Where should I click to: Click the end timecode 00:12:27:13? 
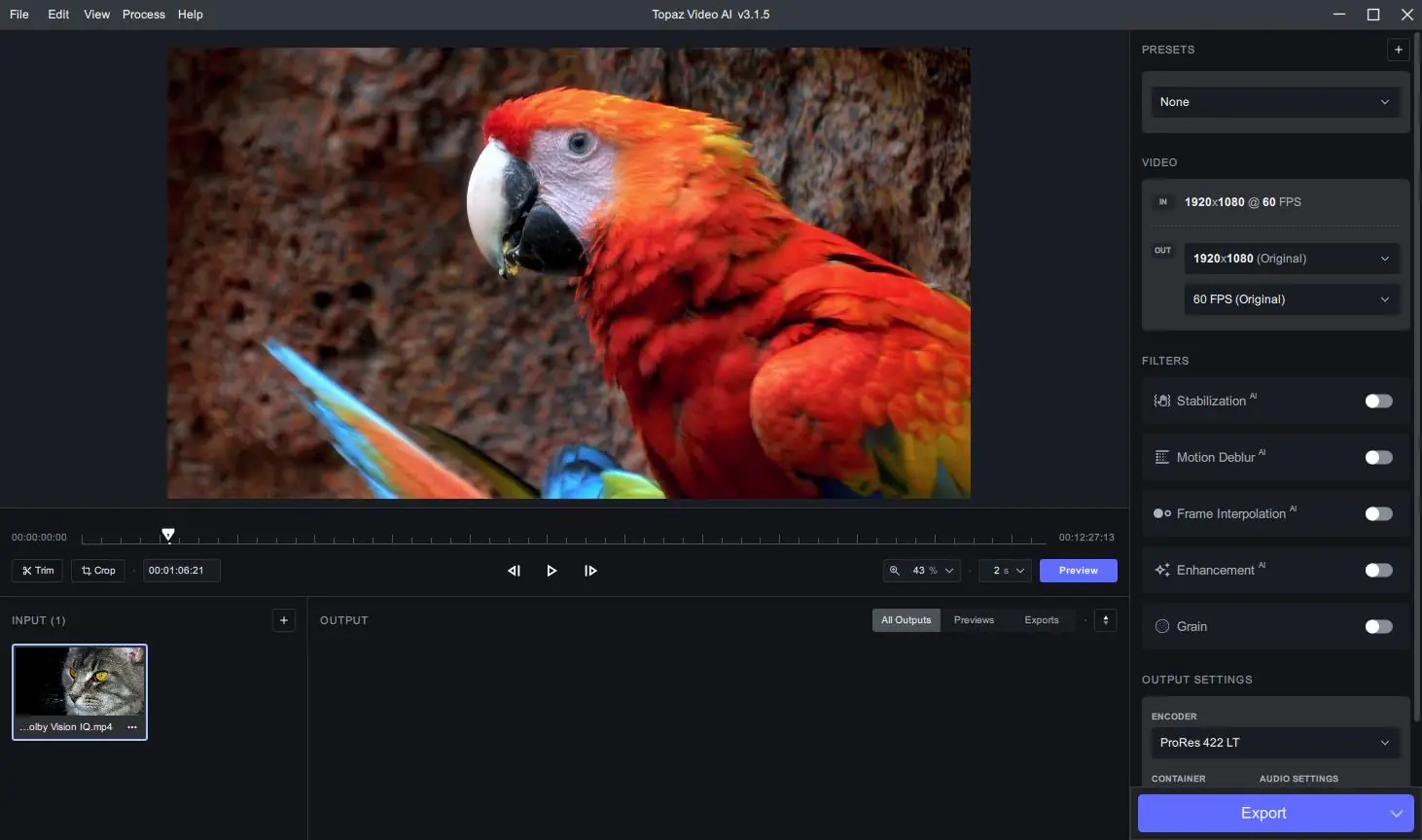click(1086, 538)
